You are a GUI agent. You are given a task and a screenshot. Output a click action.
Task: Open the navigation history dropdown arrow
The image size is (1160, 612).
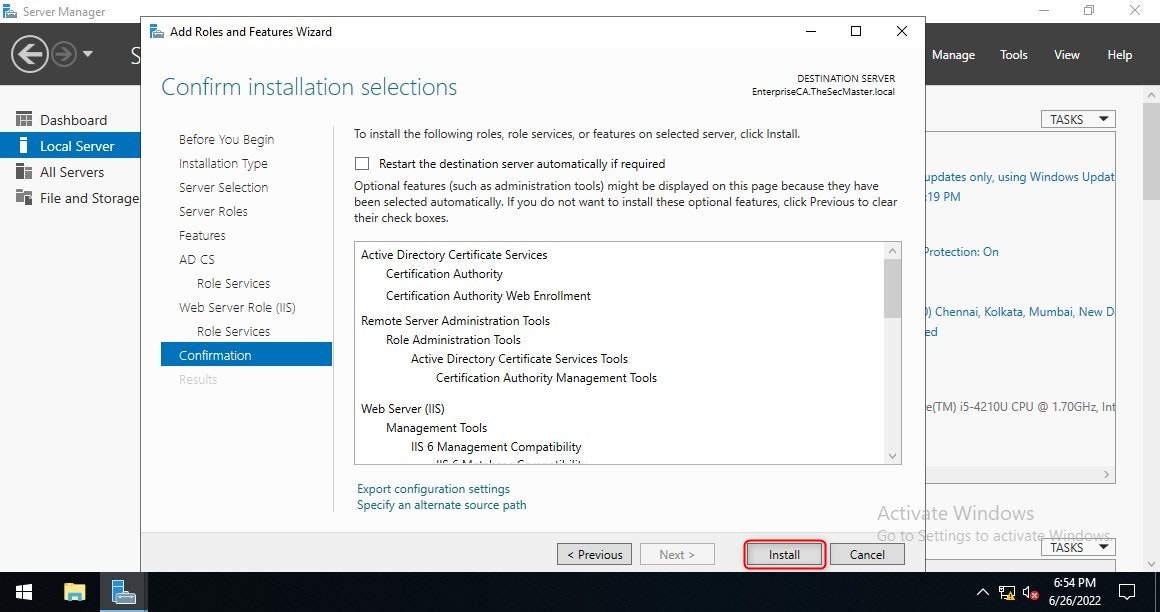(88, 54)
